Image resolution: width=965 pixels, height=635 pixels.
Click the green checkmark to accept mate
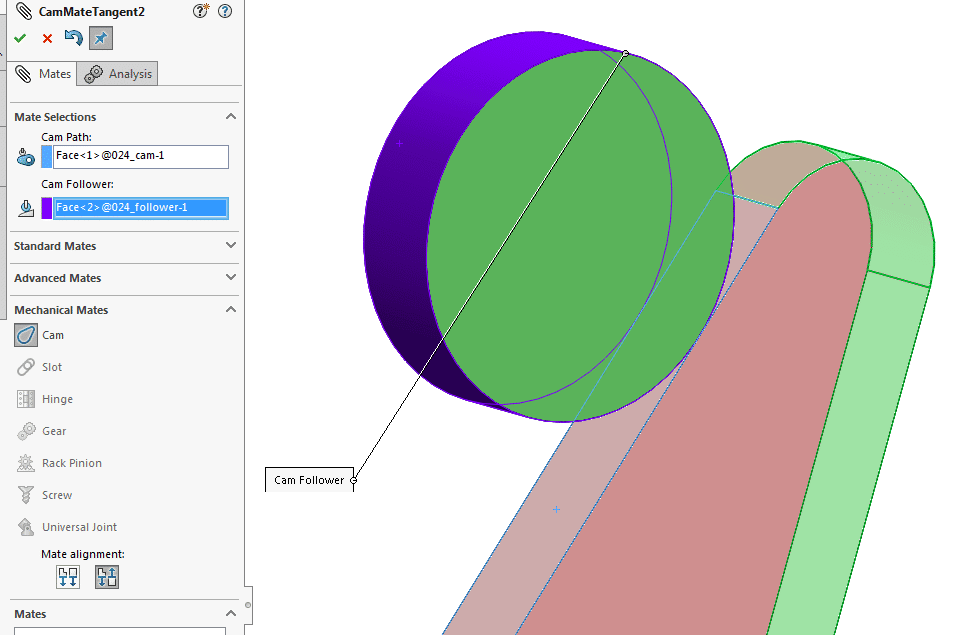tap(20, 38)
